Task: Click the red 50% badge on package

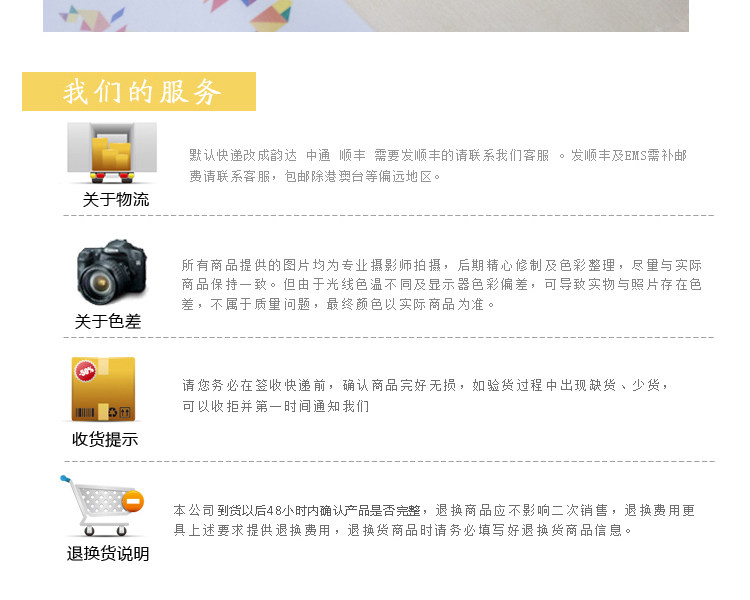Action: pos(86,371)
